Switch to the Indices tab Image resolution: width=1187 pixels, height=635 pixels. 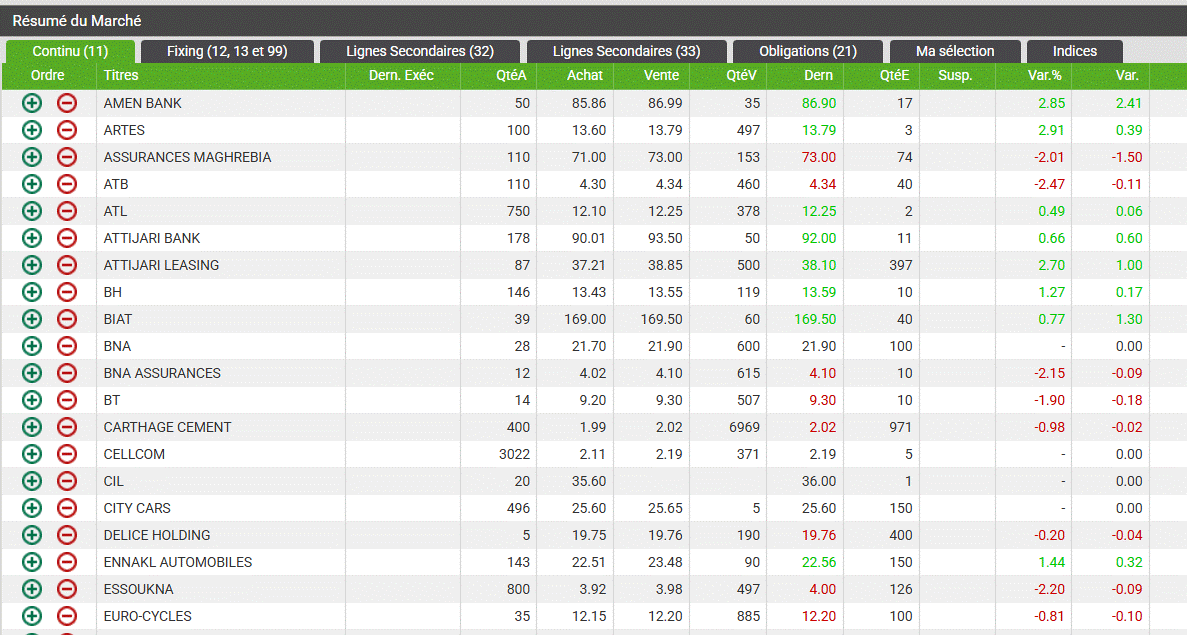tap(1075, 51)
